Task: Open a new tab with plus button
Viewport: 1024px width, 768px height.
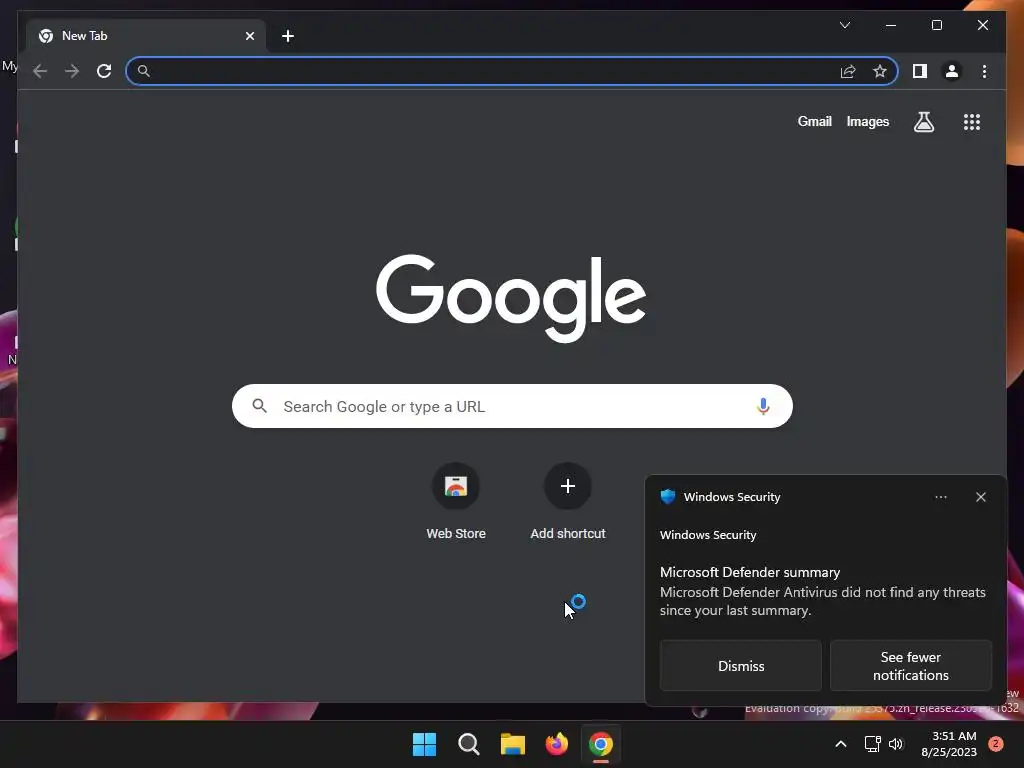Action: pyautogui.click(x=287, y=36)
